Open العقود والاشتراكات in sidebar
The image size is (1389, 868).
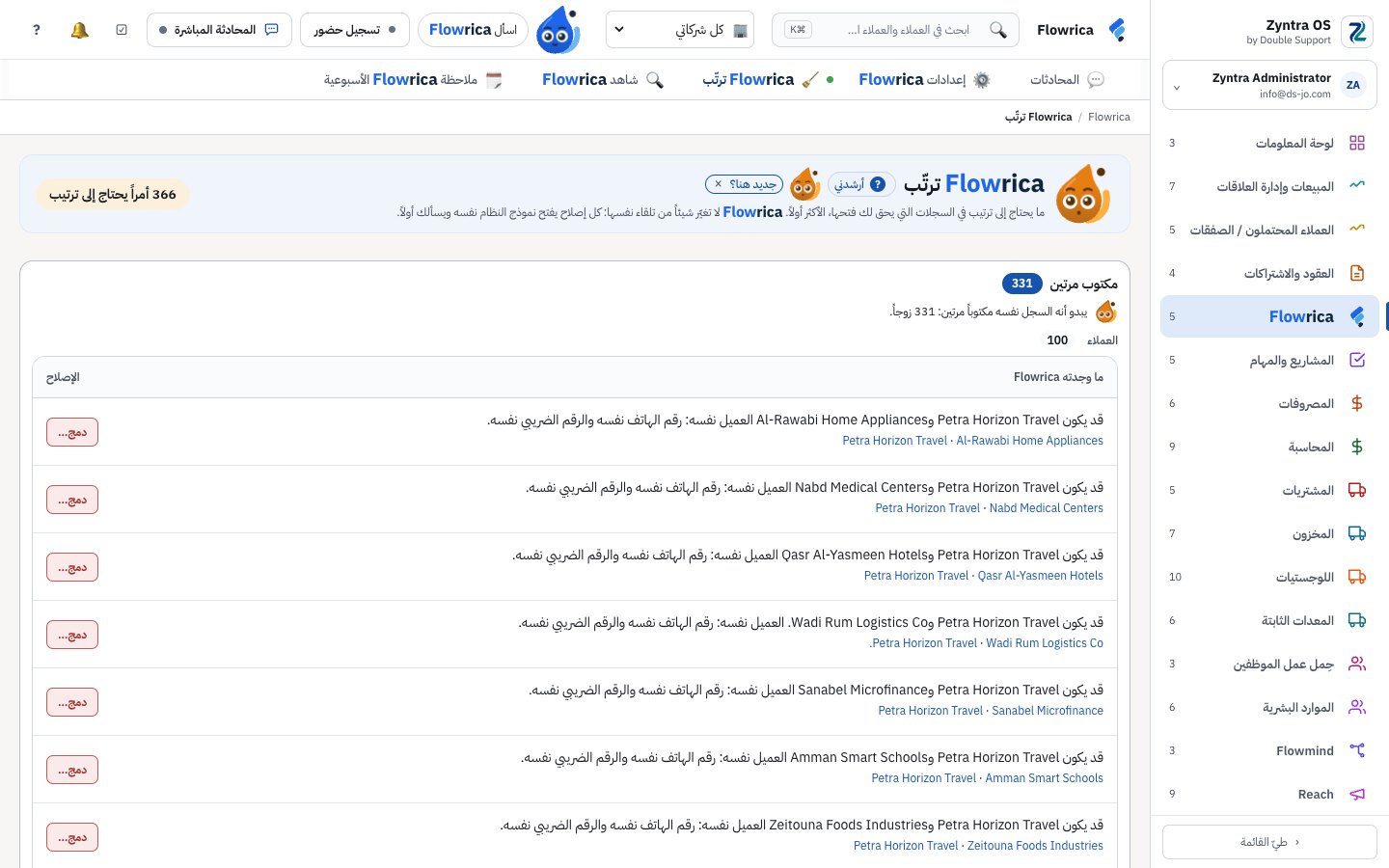[1269, 273]
